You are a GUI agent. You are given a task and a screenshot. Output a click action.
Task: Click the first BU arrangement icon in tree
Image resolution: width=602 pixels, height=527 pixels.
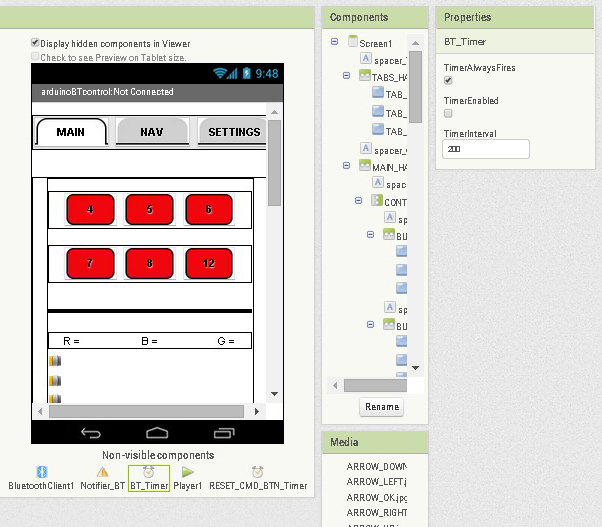tap(389, 234)
